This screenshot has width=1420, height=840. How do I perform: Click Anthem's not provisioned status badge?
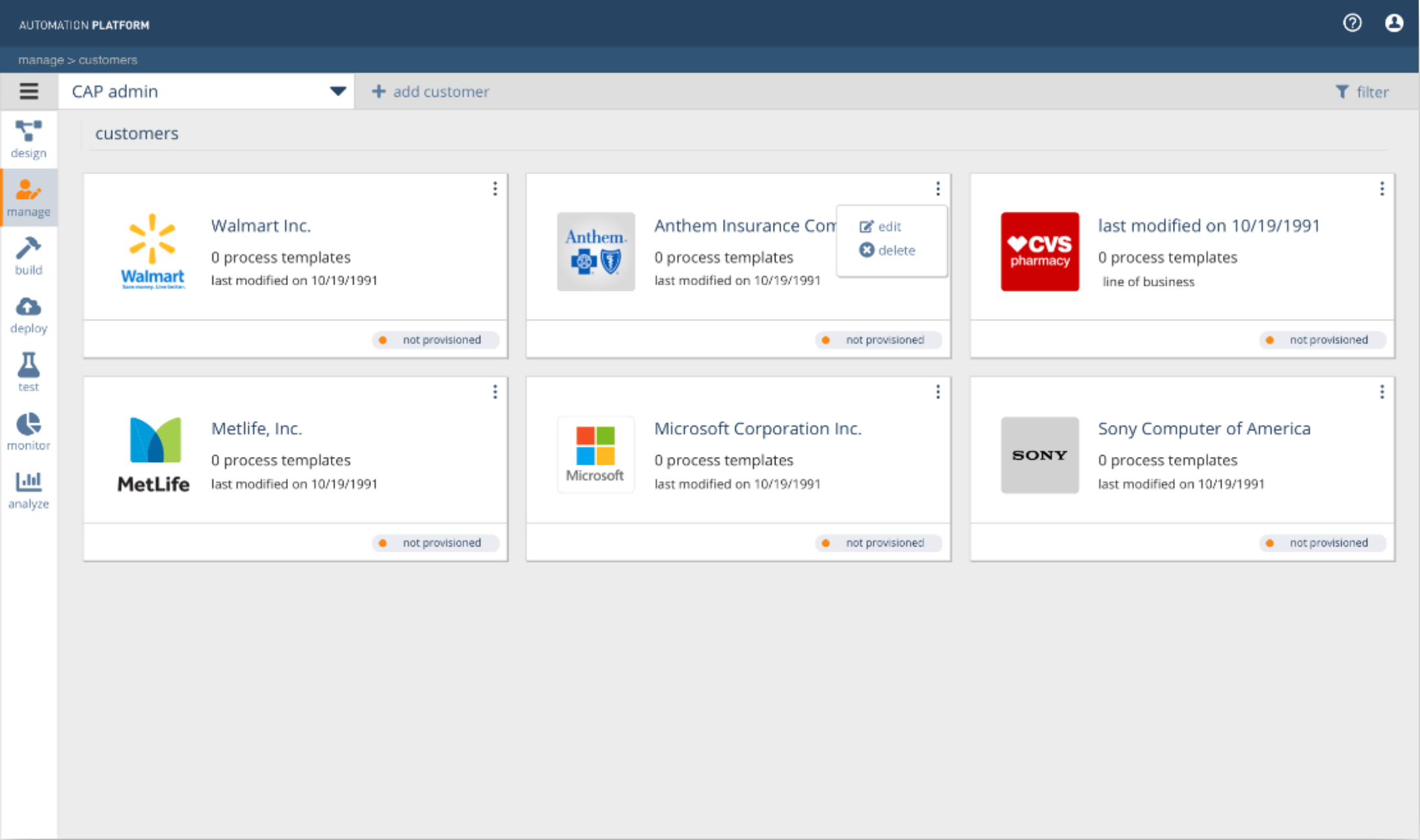click(879, 340)
